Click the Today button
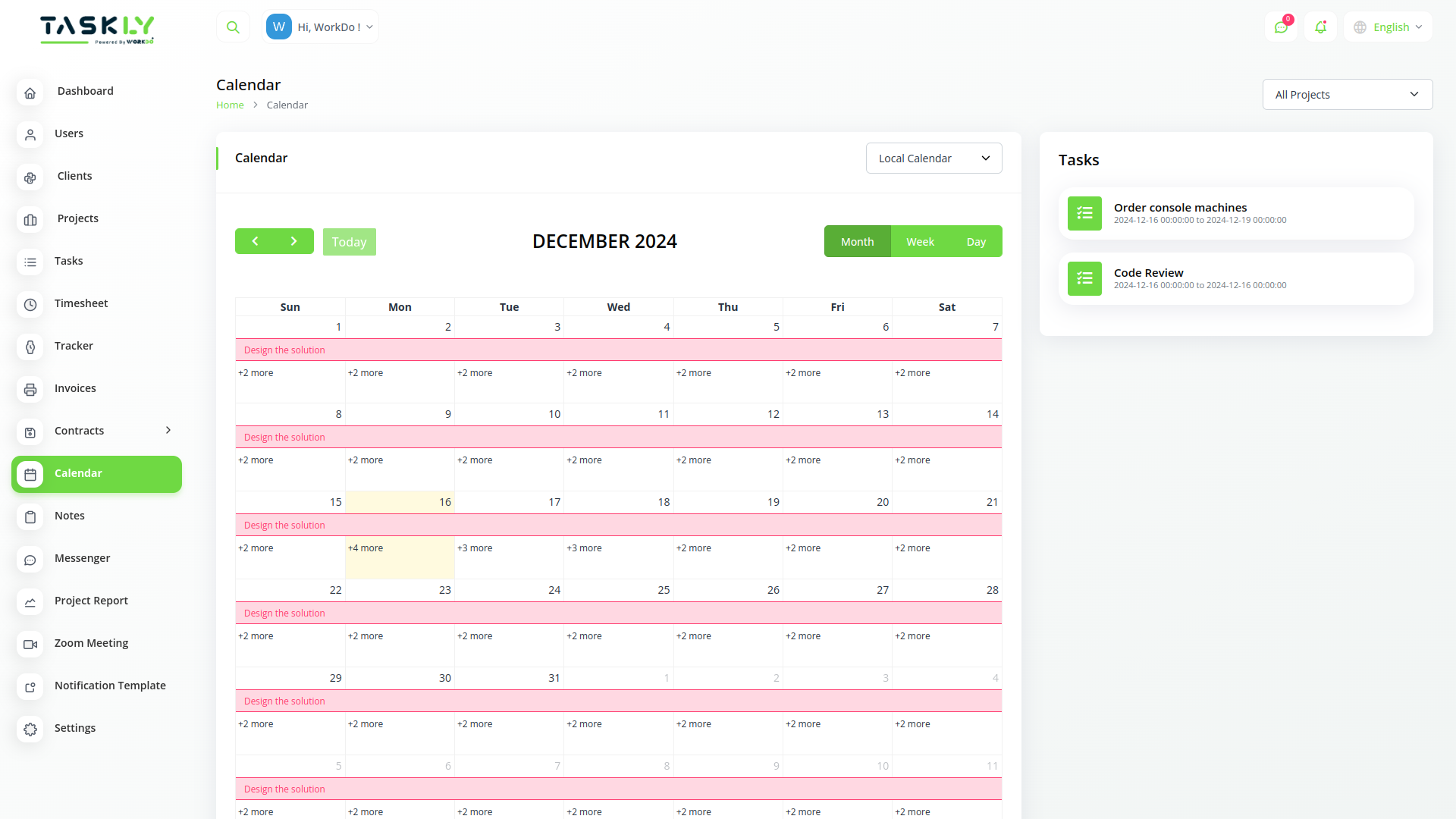 [349, 241]
